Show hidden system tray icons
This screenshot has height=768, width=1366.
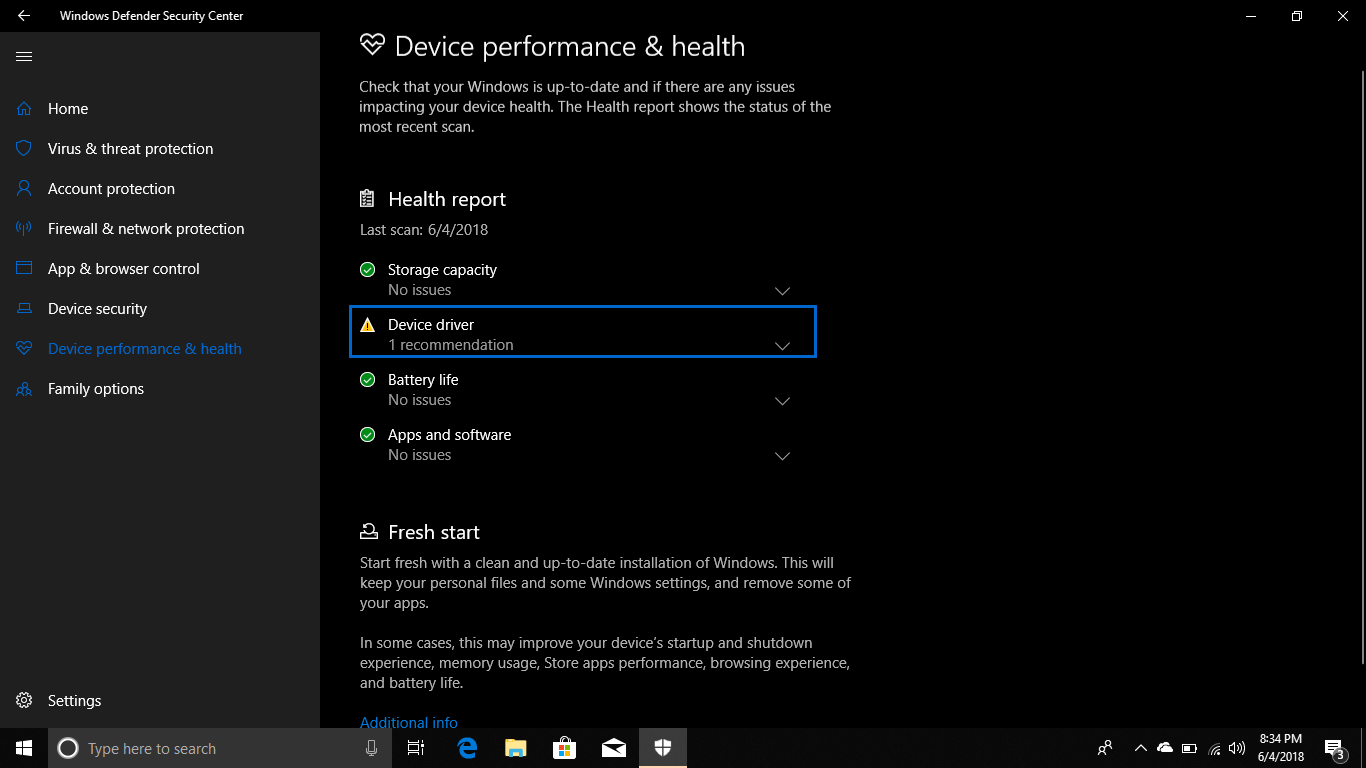pos(1140,748)
